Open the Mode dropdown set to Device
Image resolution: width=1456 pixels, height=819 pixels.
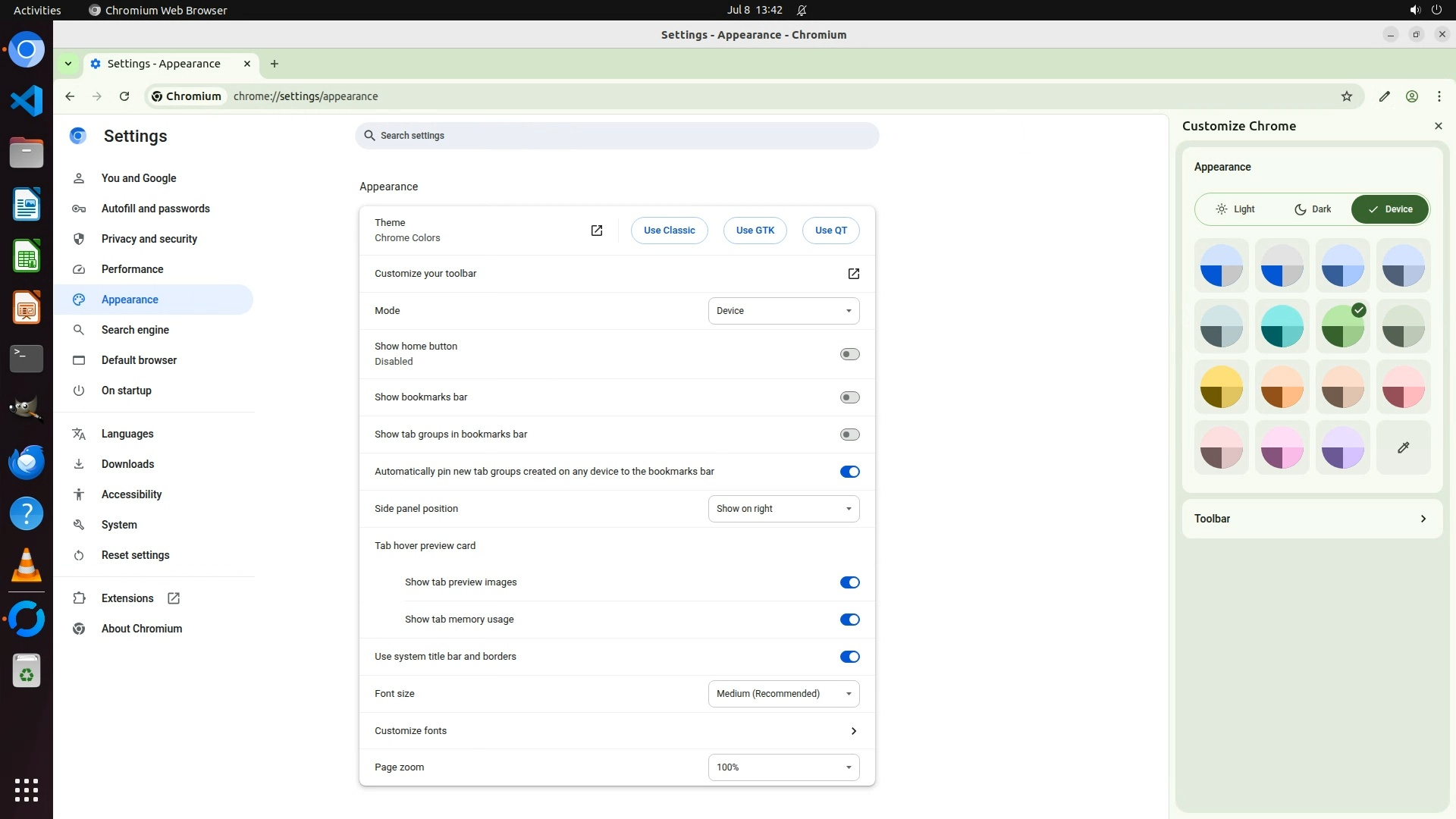coord(783,311)
